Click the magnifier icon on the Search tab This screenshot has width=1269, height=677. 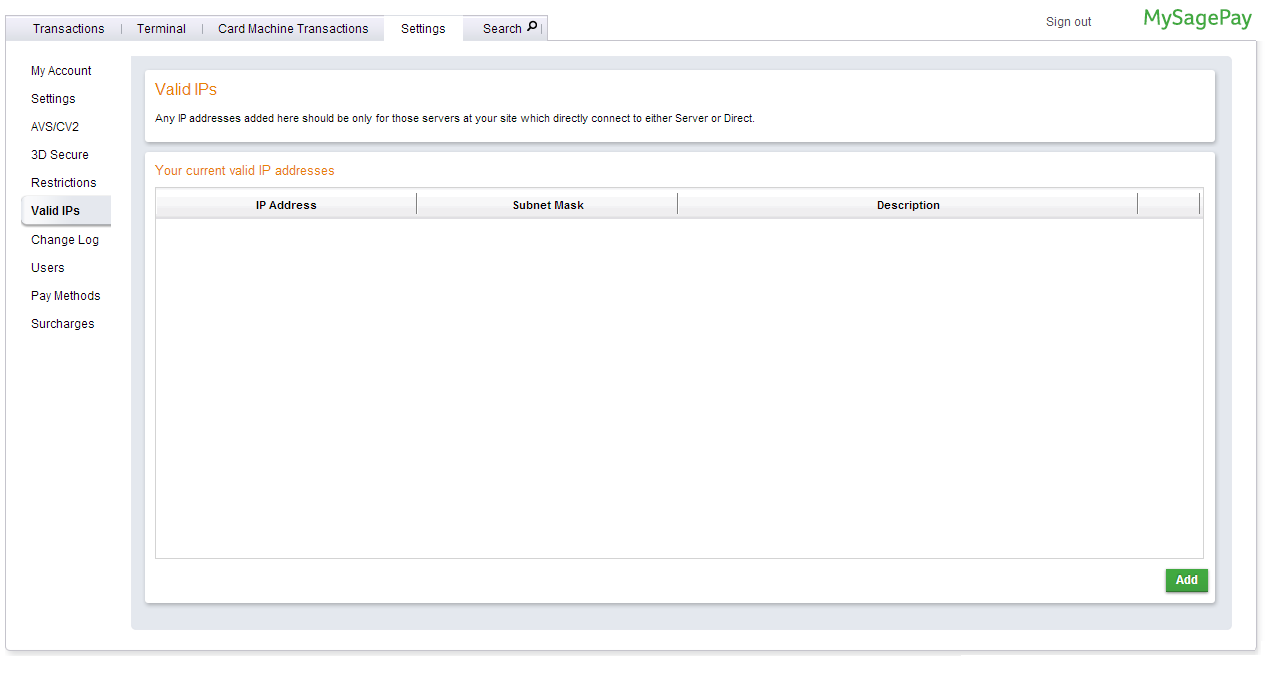(532, 27)
